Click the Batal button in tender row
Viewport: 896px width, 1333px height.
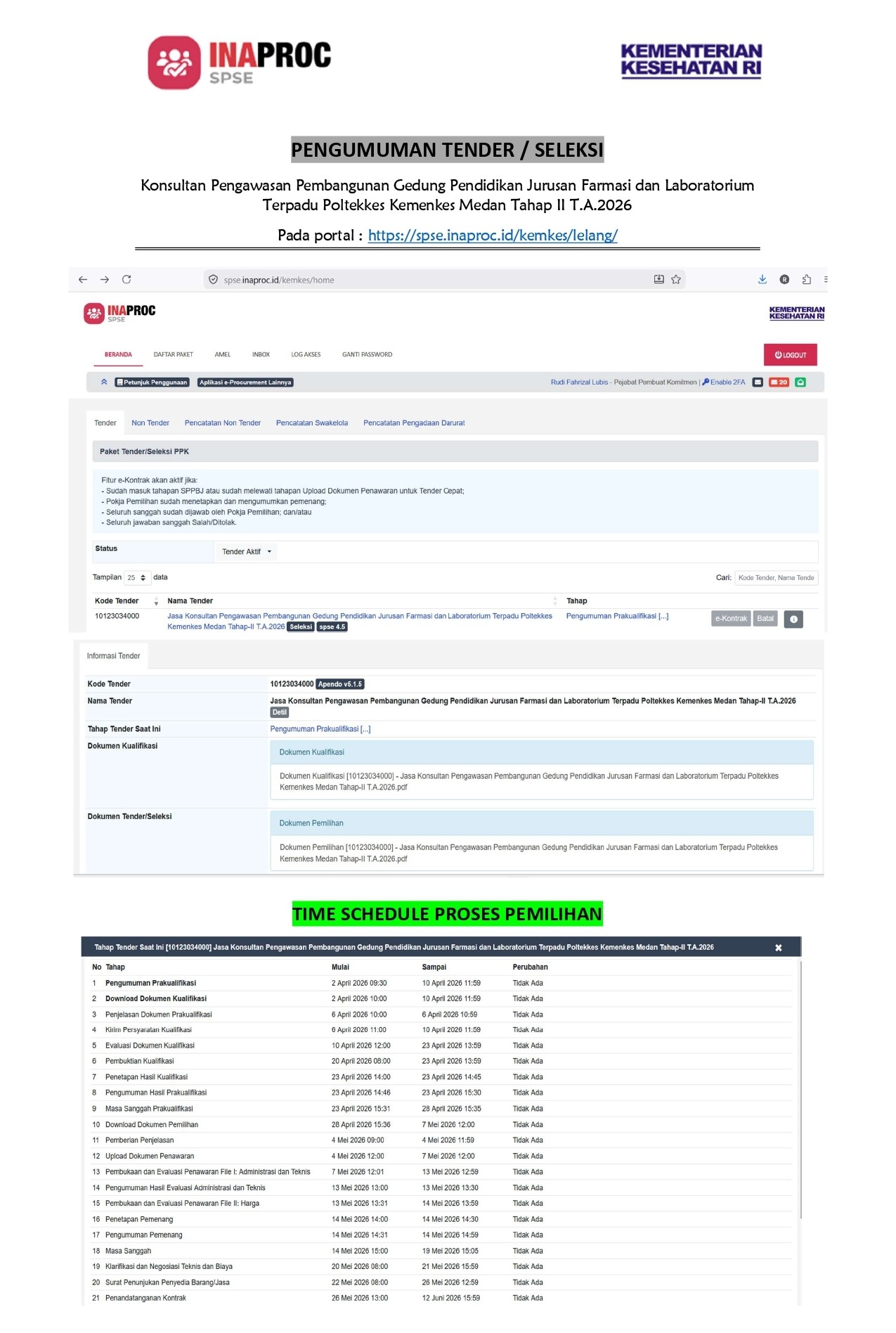point(765,619)
